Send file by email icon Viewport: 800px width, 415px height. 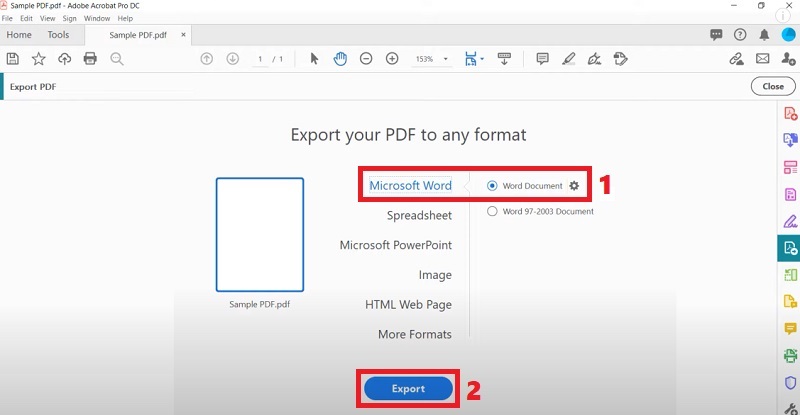(x=763, y=59)
